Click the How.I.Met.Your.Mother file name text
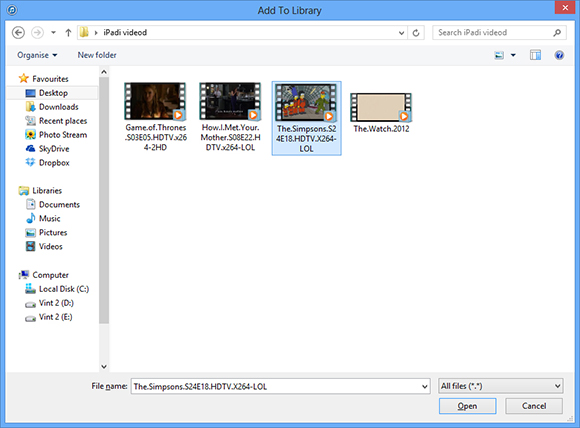580x428 pixels. (230, 138)
